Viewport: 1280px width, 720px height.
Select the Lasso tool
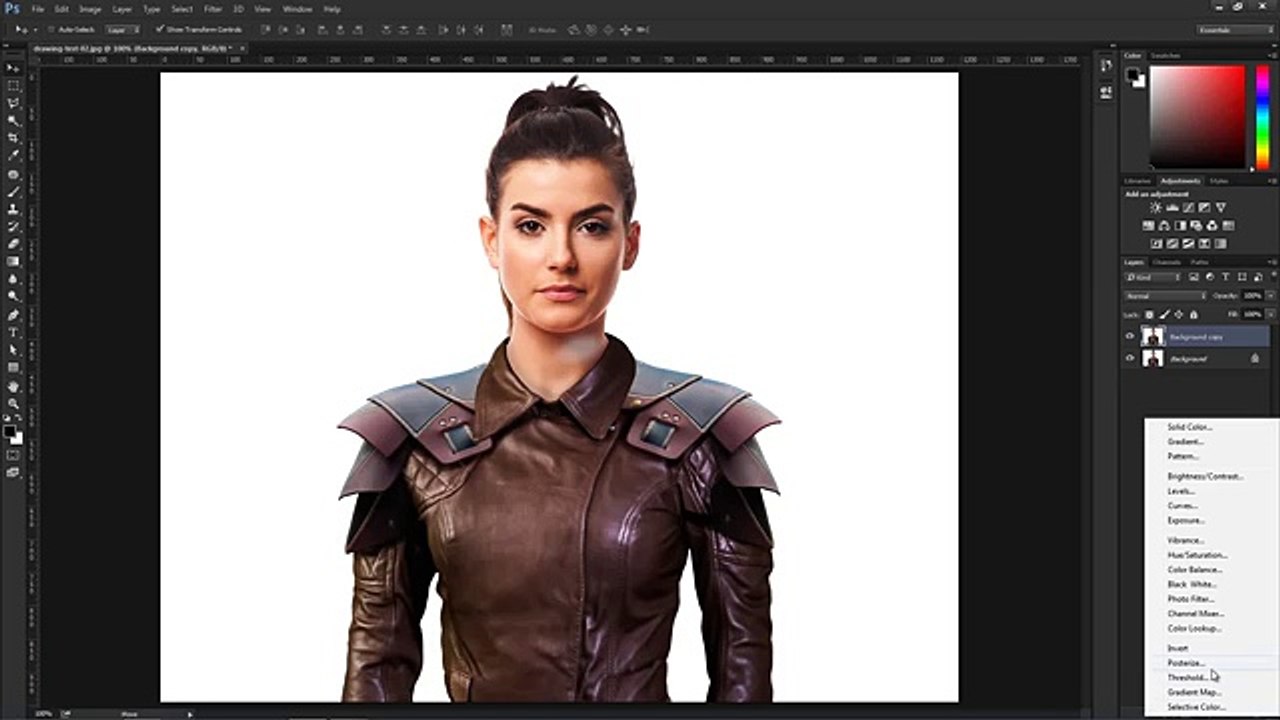(13, 103)
